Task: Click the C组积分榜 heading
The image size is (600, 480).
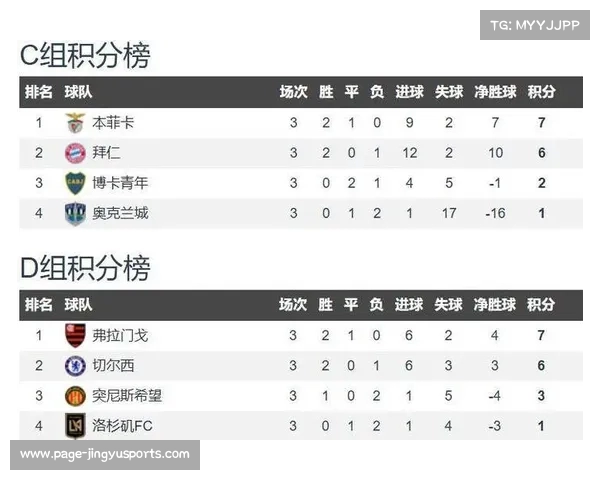Action: tap(85, 56)
